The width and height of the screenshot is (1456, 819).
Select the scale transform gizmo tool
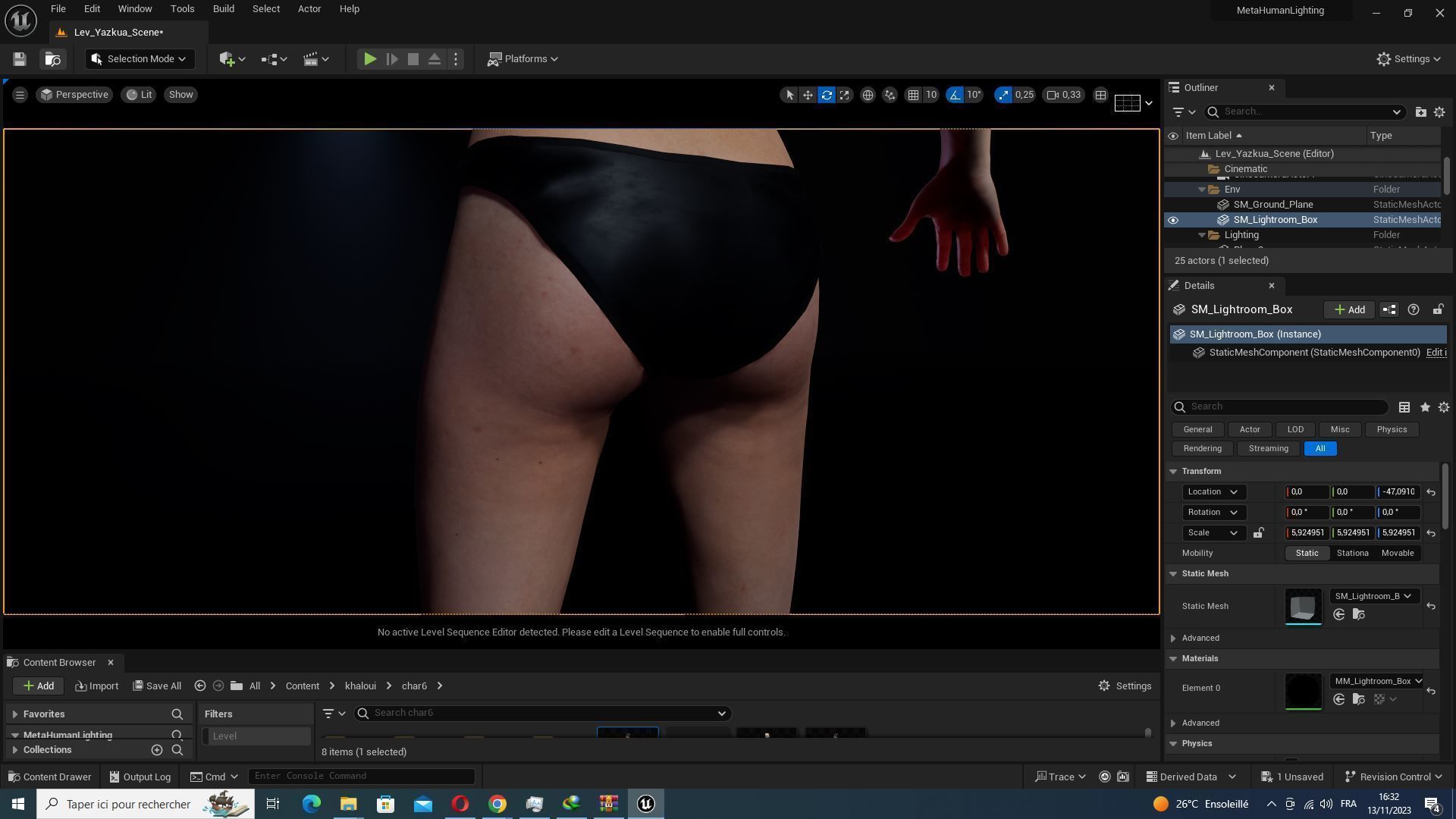click(844, 95)
